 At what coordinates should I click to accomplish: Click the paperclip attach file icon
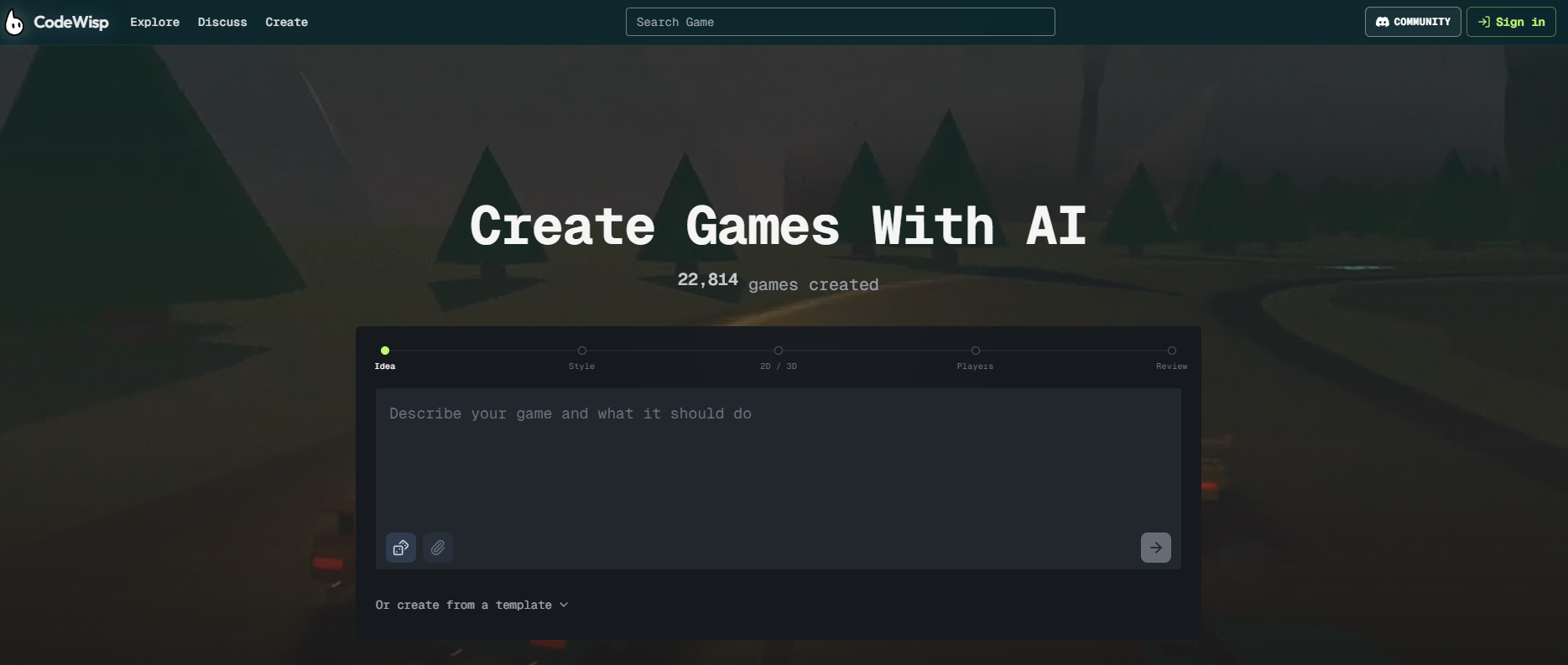tap(438, 548)
